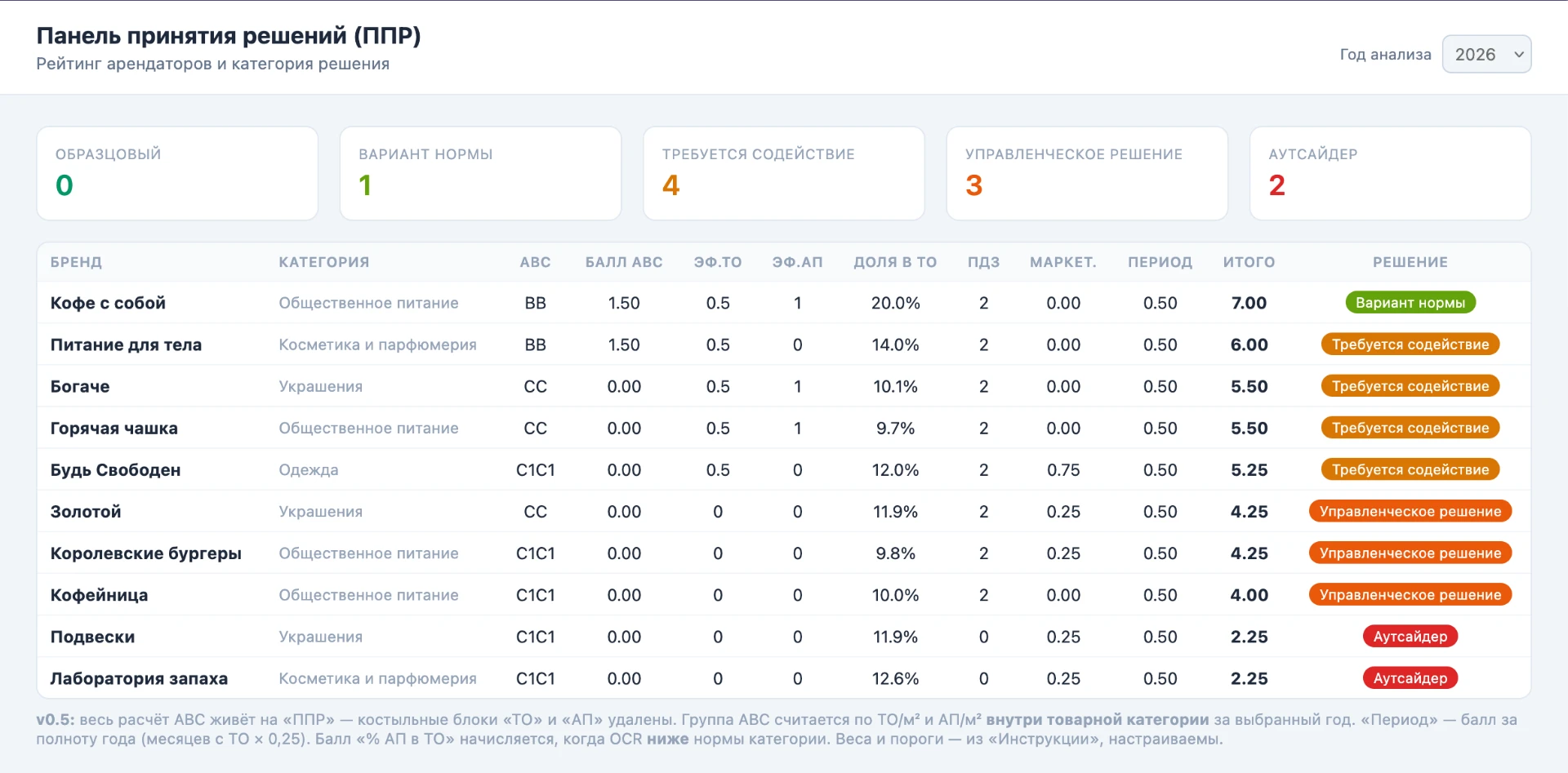
Task: Select brand name Горячая чашка
Action: click(114, 428)
